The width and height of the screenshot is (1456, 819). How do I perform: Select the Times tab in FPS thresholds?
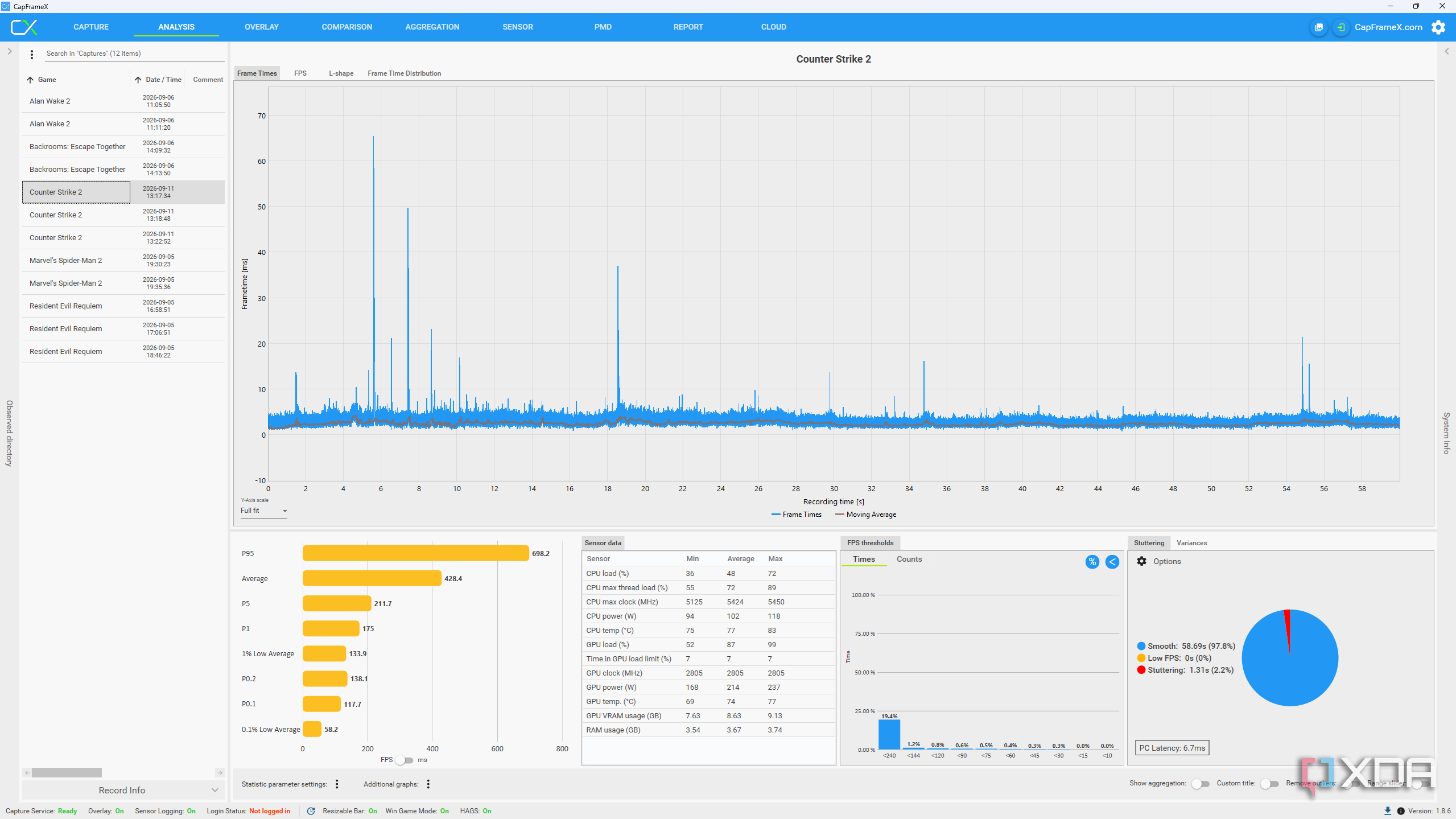[x=864, y=559]
